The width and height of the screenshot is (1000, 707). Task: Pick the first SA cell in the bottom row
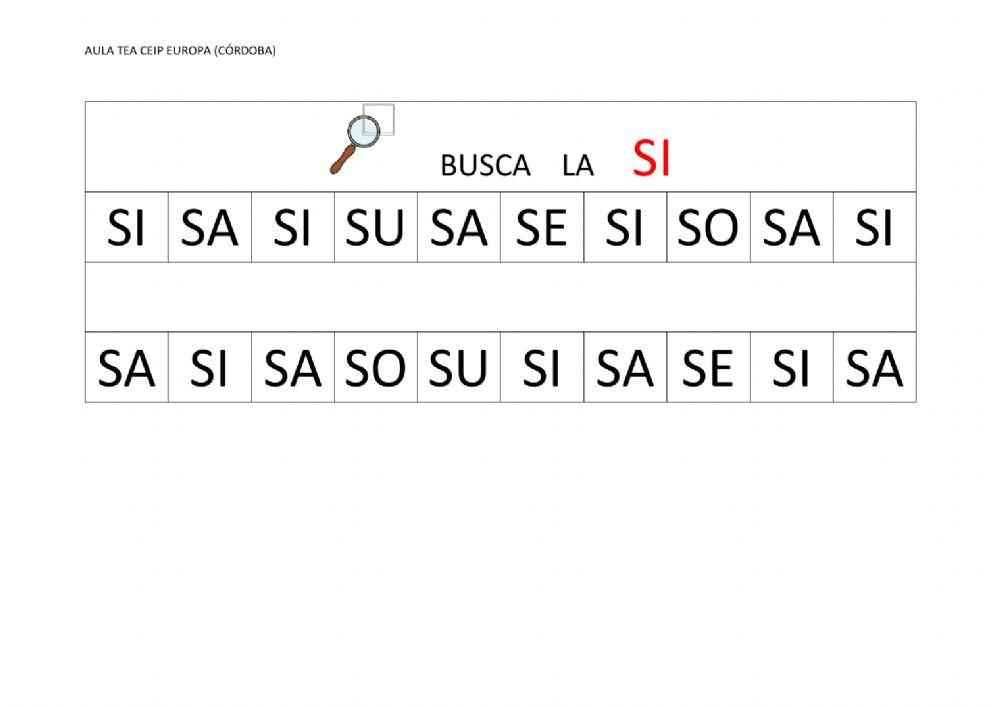pos(126,369)
